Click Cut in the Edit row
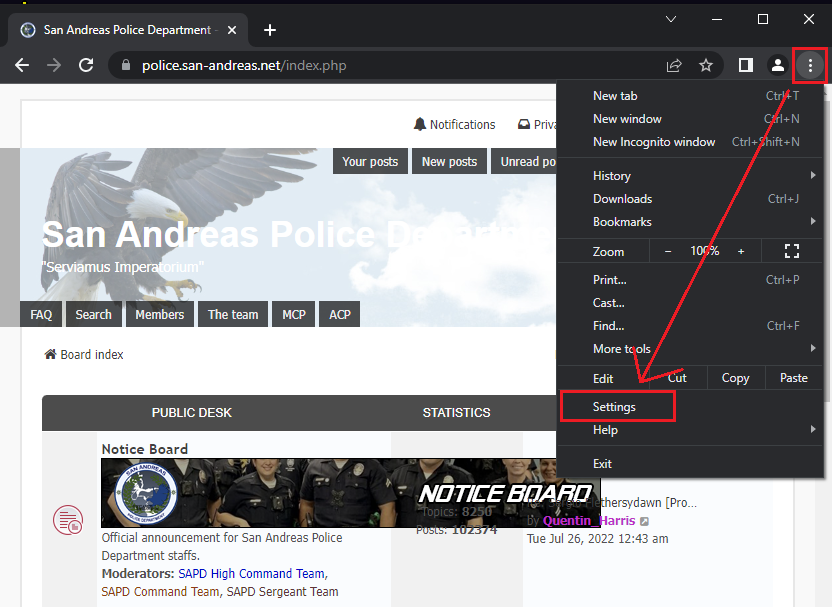Image resolution: width=832 pixels, height=607 pixels. pyautogui.click(x=678, y=378)
